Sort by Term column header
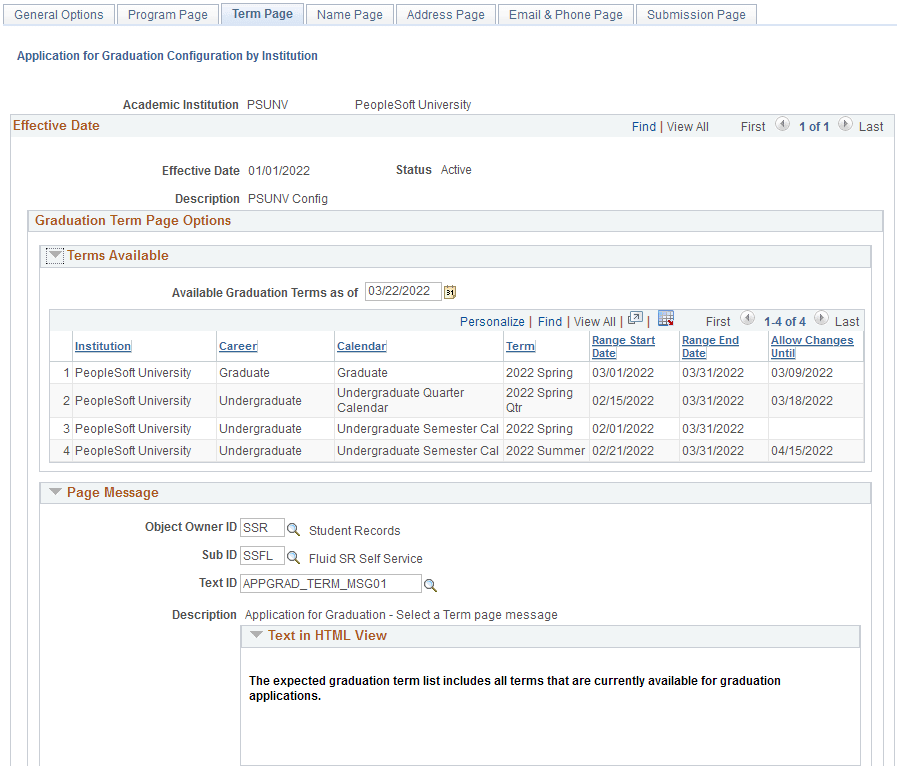This screenshot has height=766, width=897. pos(521,346)
